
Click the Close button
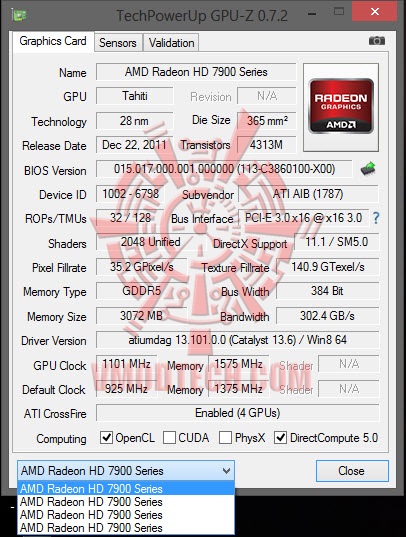point(352,471)
